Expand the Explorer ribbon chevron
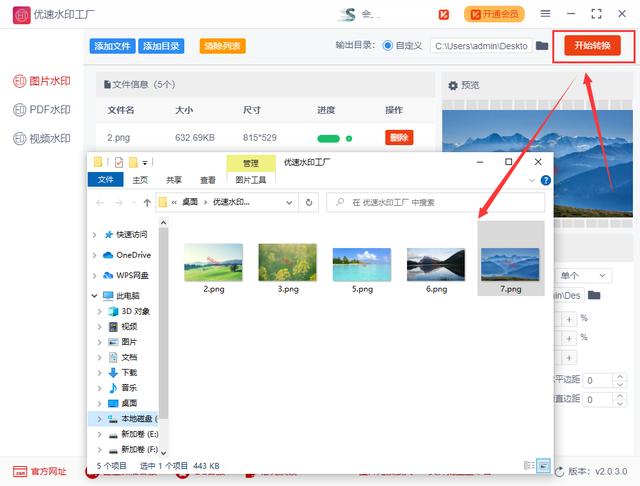The width and height of the screenshot is (640, 486). 531,180
